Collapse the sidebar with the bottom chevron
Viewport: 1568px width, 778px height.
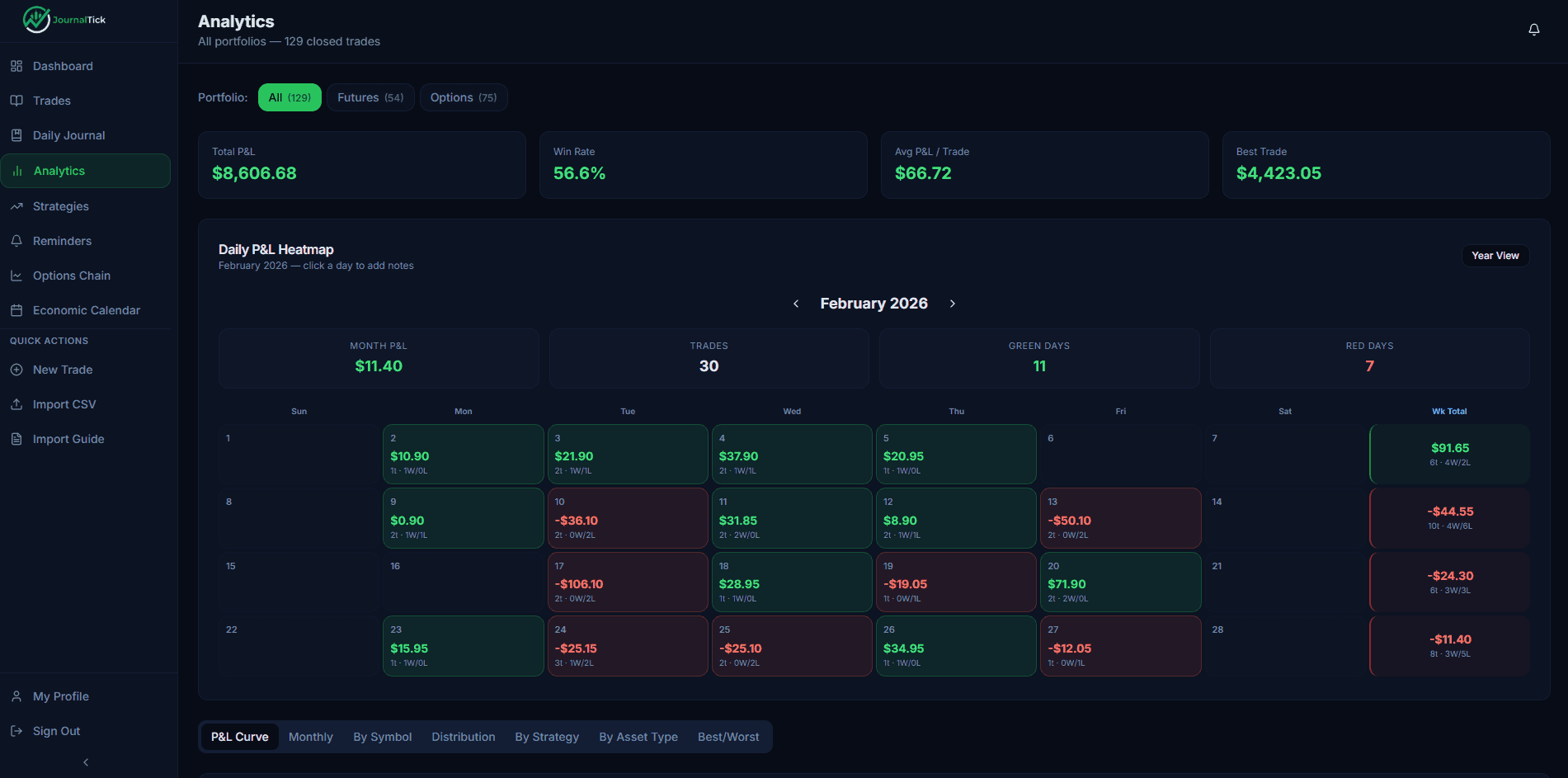tap(85, 761)
